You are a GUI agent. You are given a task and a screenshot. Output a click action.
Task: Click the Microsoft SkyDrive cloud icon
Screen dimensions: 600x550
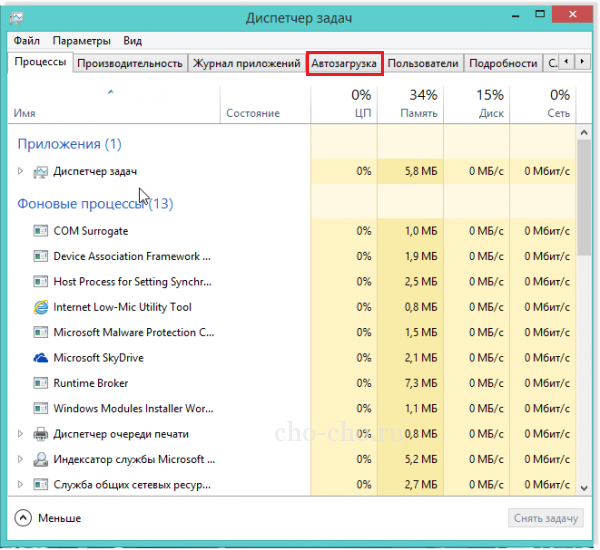click(41, 358)
